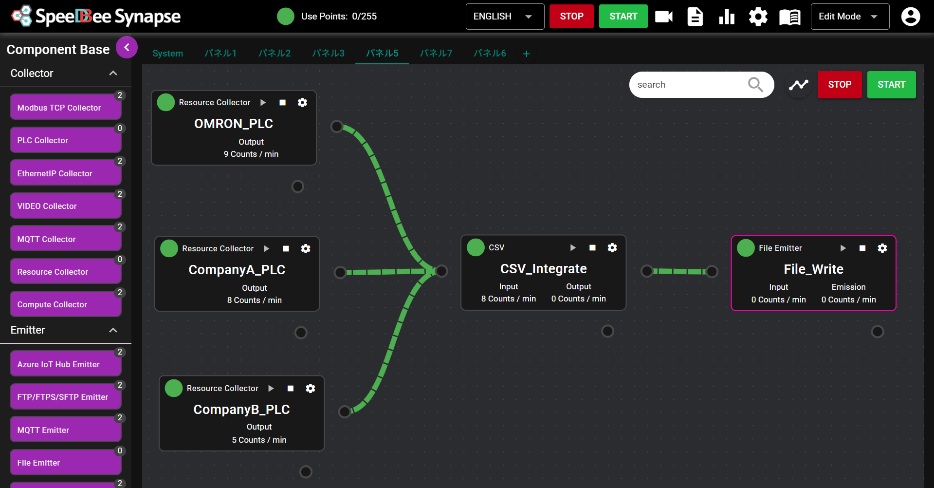The width and height of the screenshot is (934, 488).
Task: Open the document file icon in header
Action: pos(695,17)
